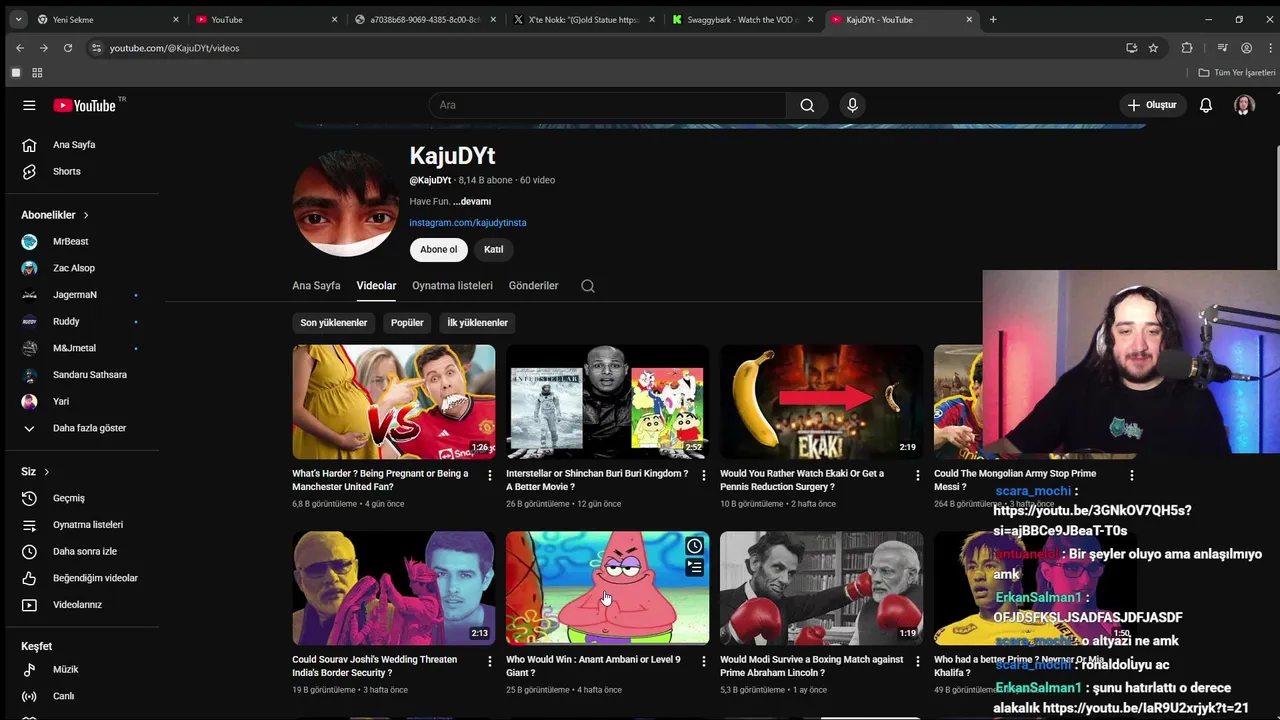This screenshot has width=1280, height=720.
Task: Click the YouTube logo
Action: pos(85,105)
